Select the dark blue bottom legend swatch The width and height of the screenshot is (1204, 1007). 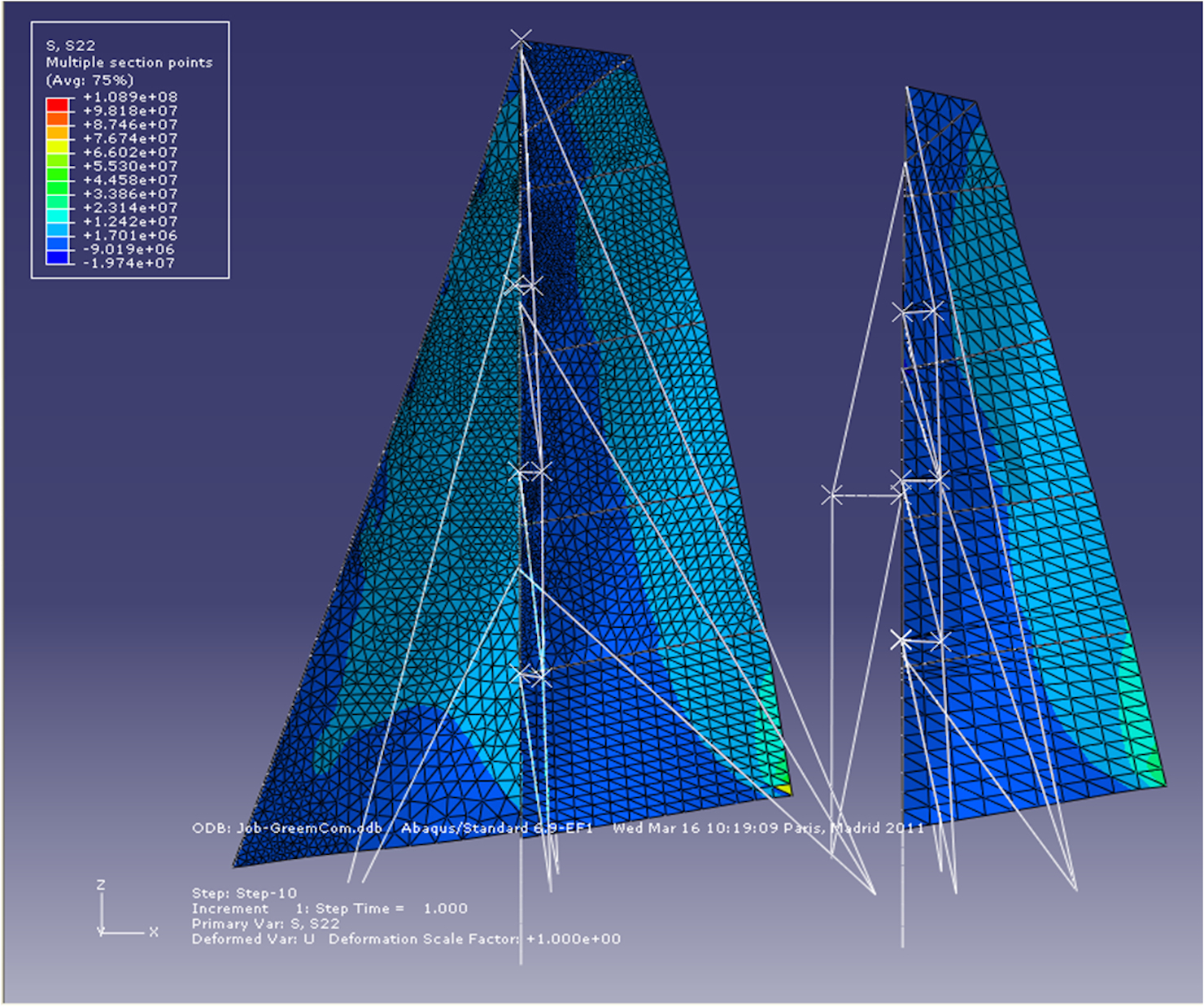coord(57,258)
